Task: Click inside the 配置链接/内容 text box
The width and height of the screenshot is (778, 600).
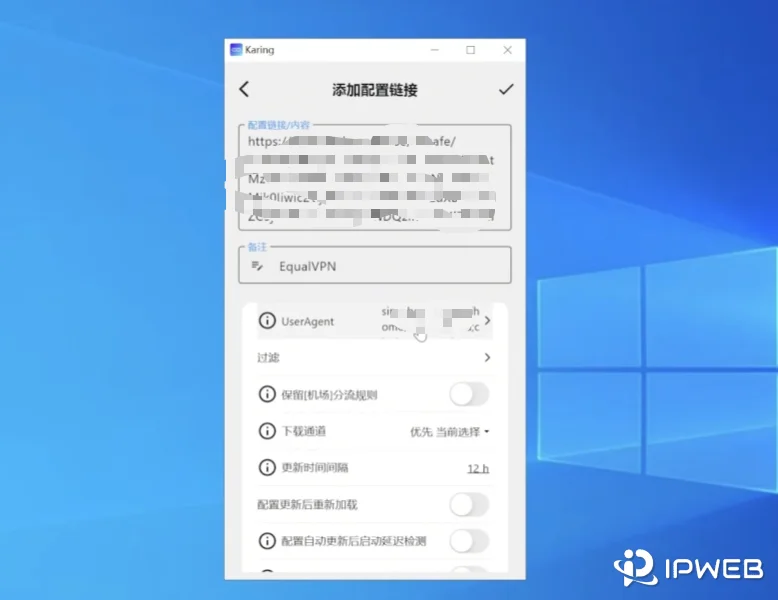Action: (374, 177)
